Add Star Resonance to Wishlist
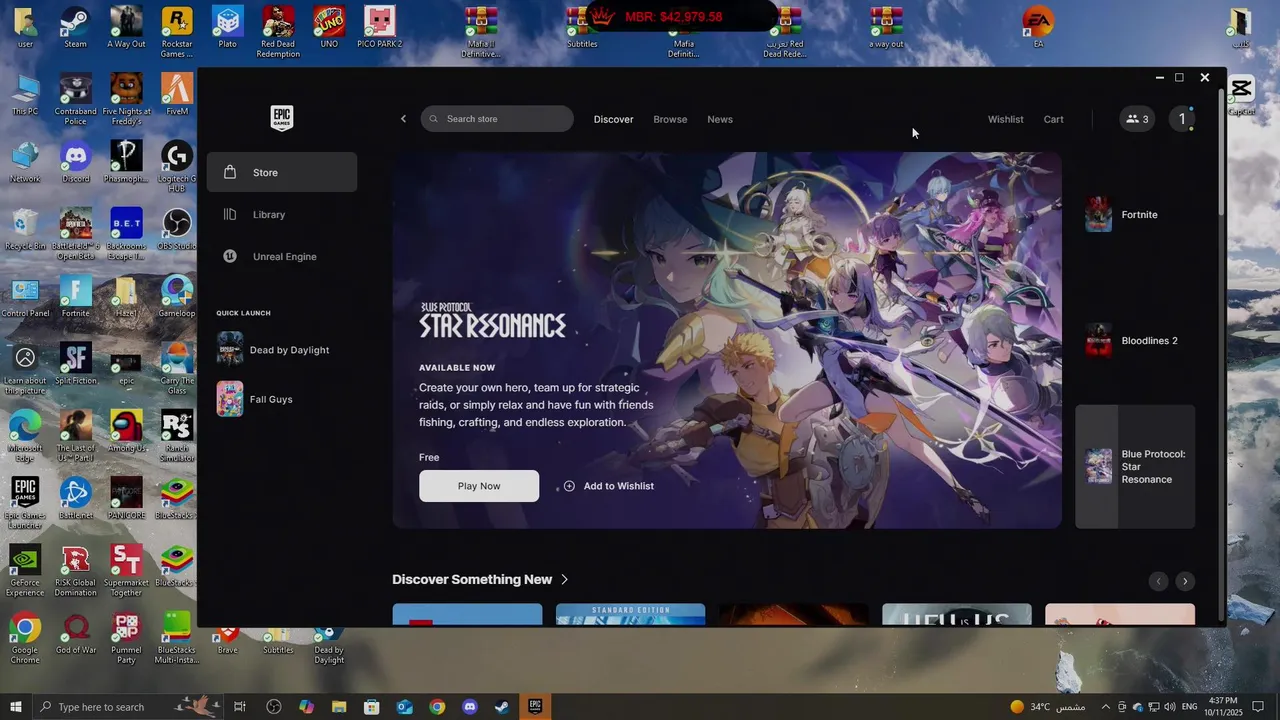Screen dimensions: 1280x720 click(x=608, y=486)
